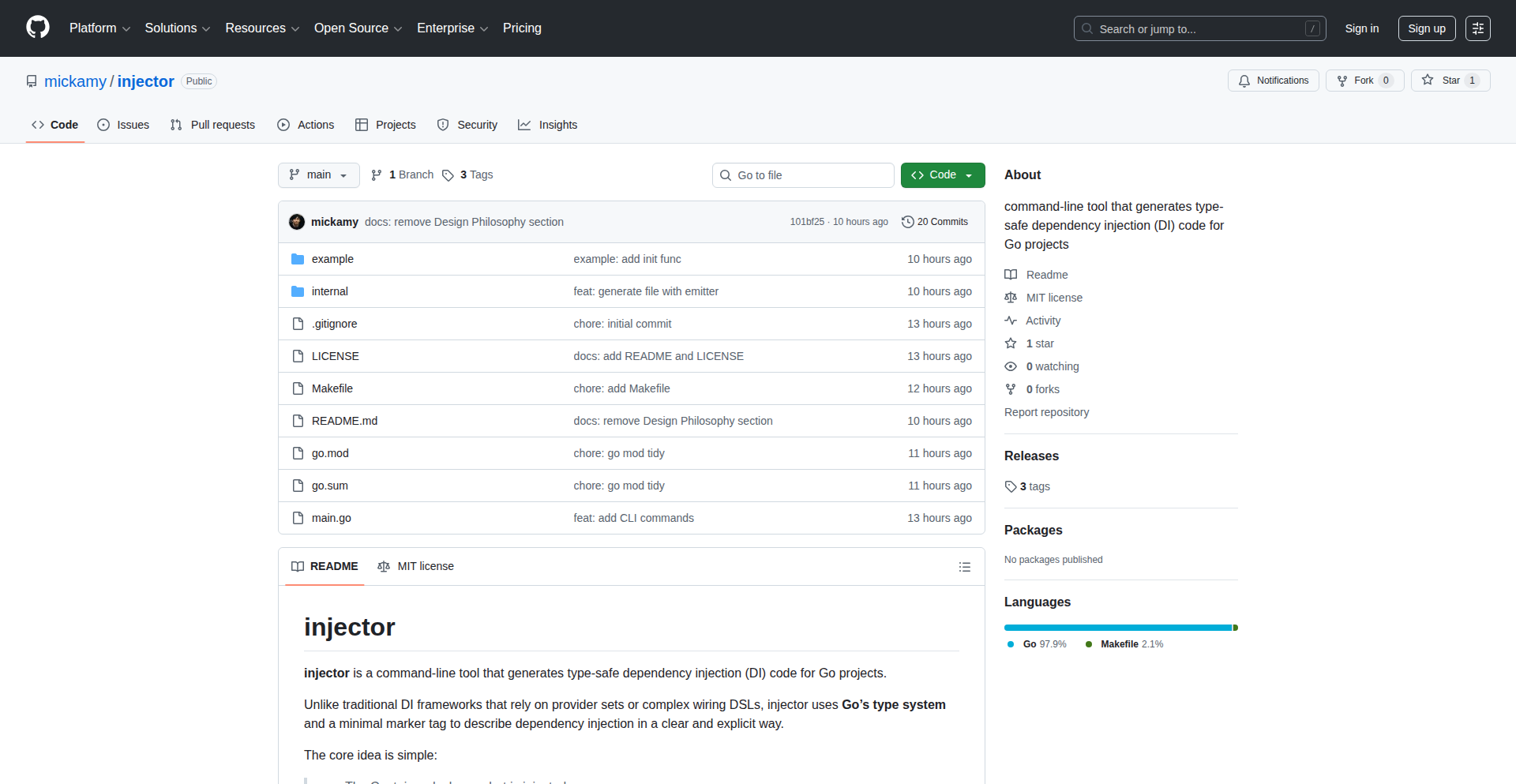This screenshot has height=784, width=1516.
Task: View the 20 Commits history
Action: [935, 222]
